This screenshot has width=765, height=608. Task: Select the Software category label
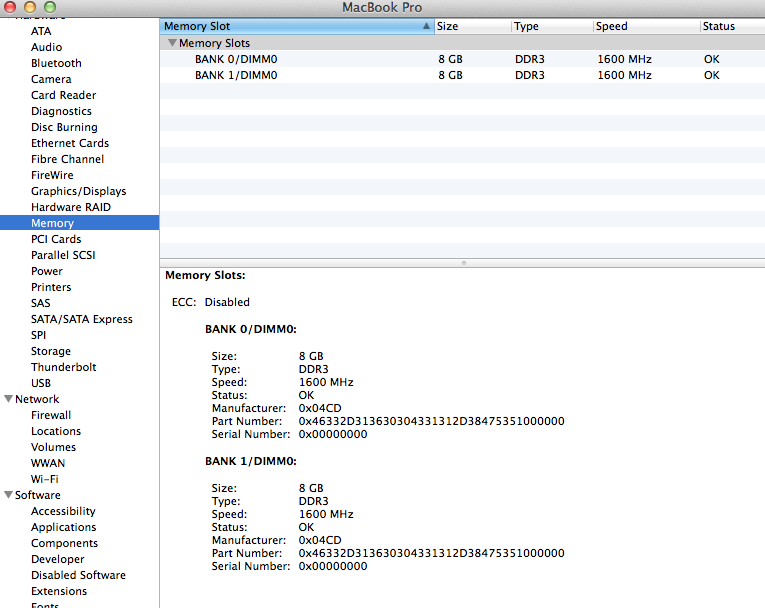point(38,495)
